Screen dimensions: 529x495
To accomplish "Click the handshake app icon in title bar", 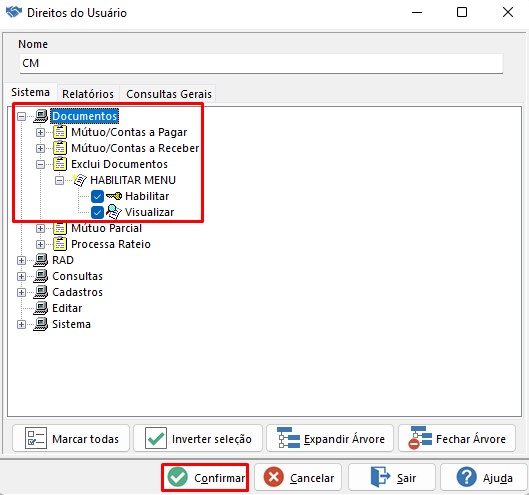I will pyautogui.click(x=14, y=12).
